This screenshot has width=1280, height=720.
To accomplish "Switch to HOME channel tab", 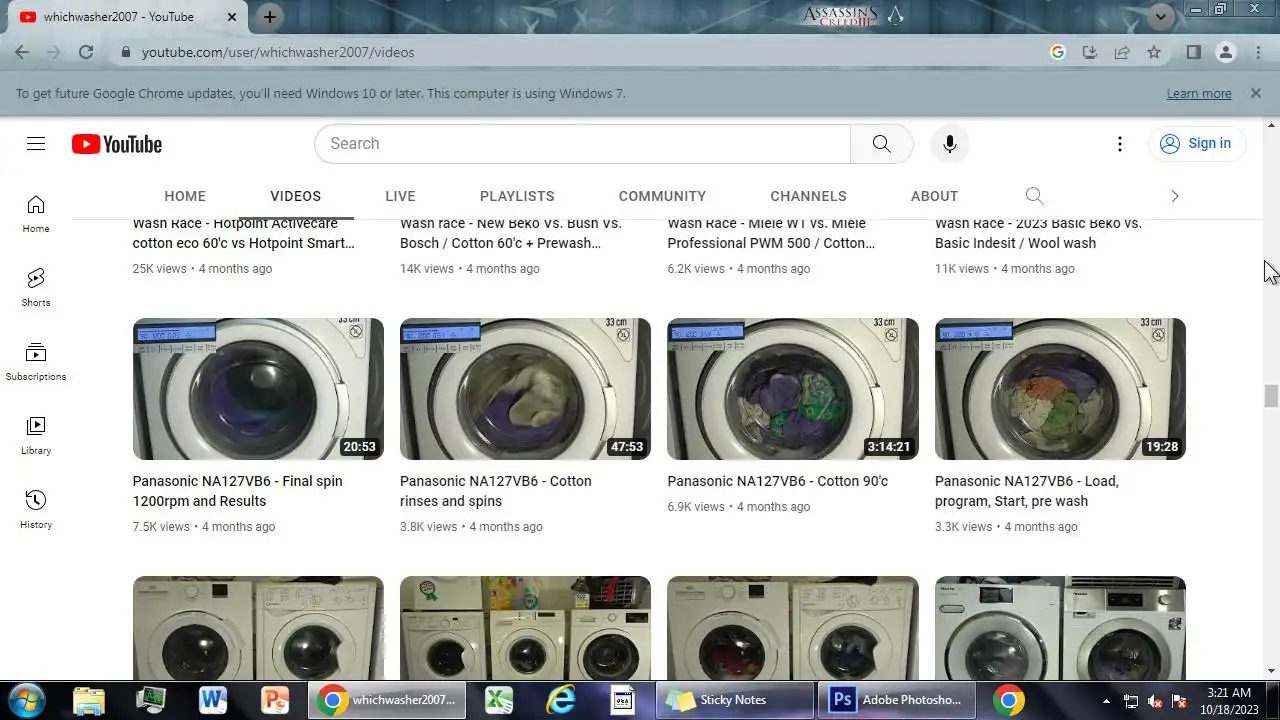I will (x=185, y=196).
